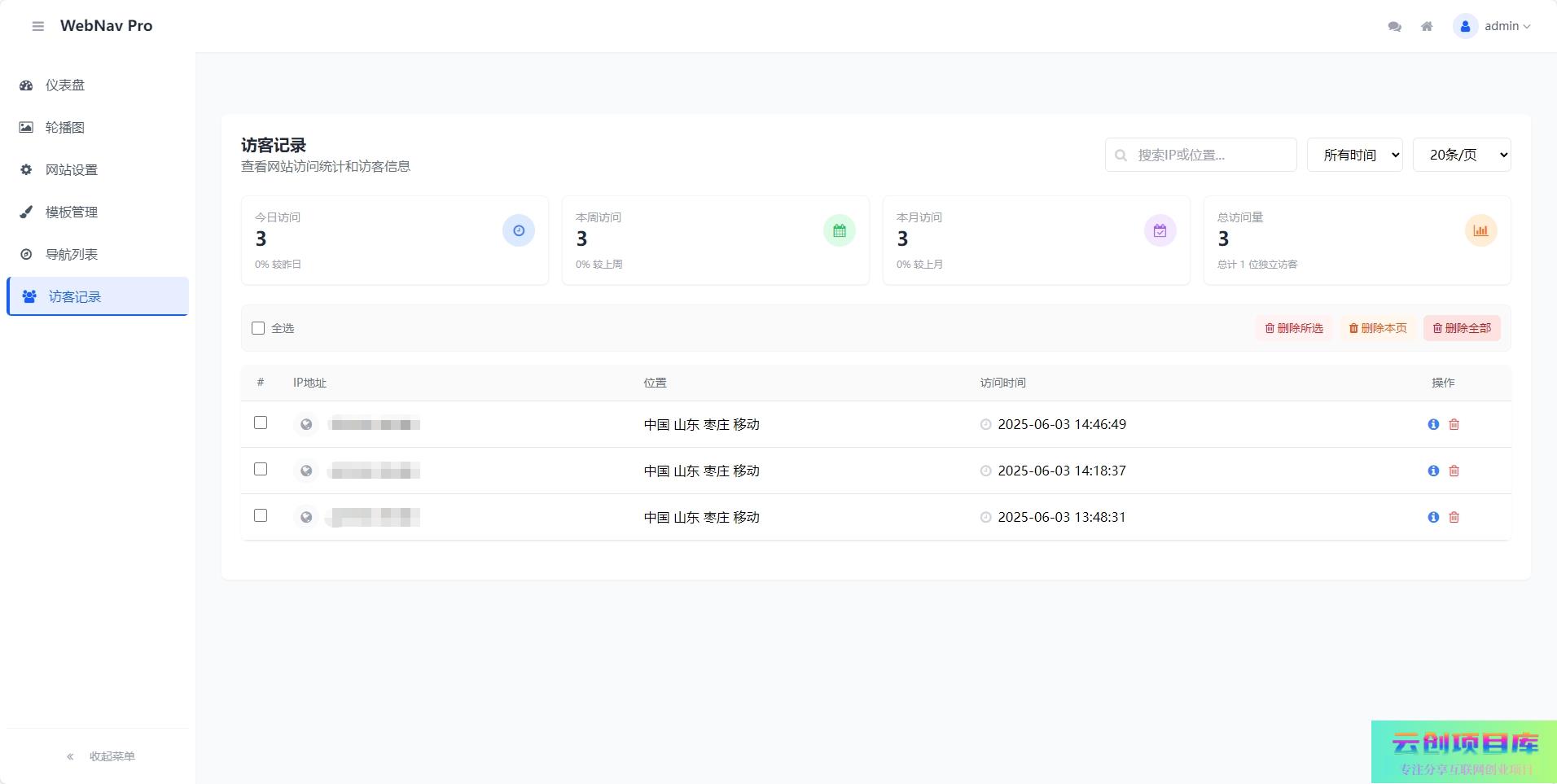1557x784 pixels.
Task: Click the hamburger menu icon beside WebNav Pro
Action: pos(37,26)
